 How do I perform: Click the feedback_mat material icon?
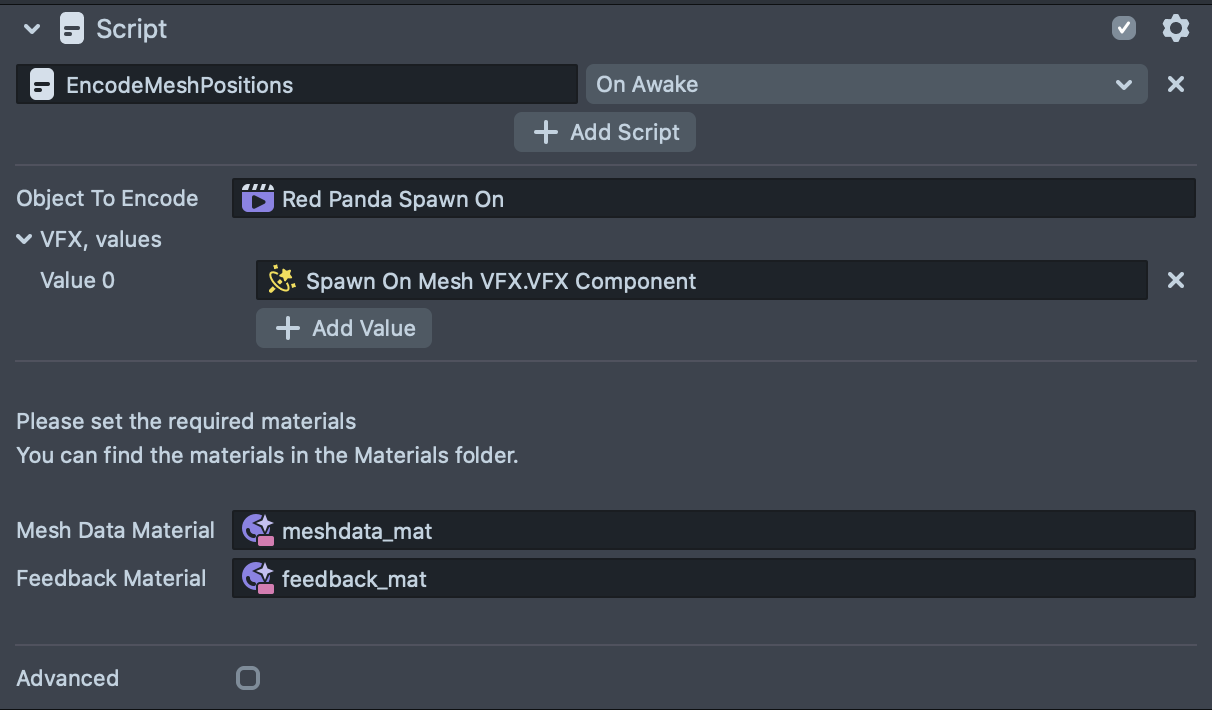click(x=258, y=578)
